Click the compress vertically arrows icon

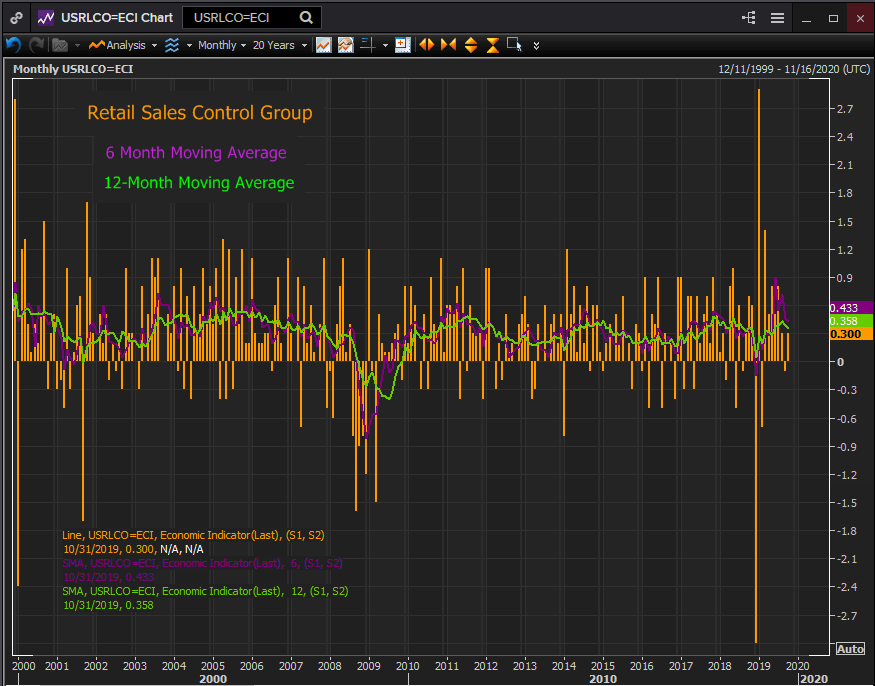tap(493, 45)
